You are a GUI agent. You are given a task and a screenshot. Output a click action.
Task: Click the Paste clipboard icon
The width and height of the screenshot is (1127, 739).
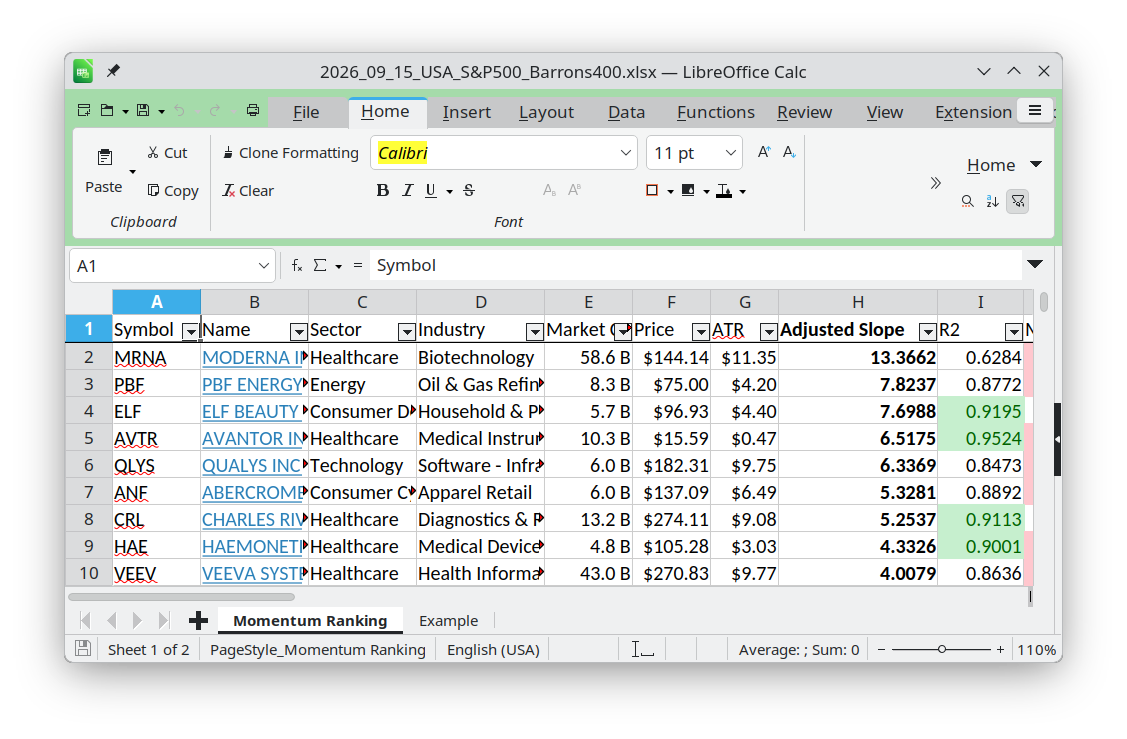[x=104, y=157]
